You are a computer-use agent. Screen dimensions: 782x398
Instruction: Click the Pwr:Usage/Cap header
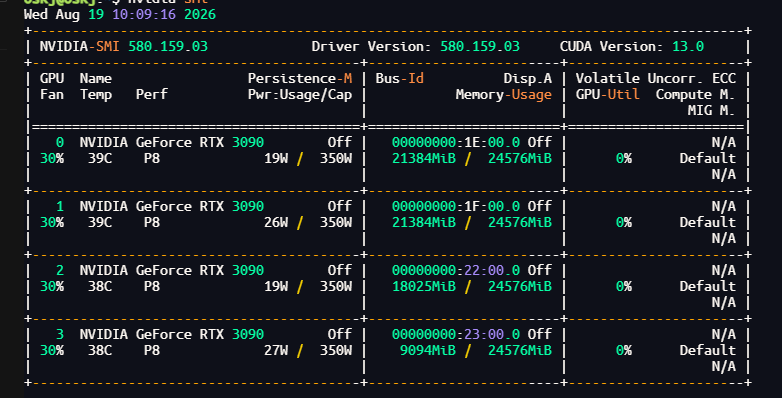point(300,94)
